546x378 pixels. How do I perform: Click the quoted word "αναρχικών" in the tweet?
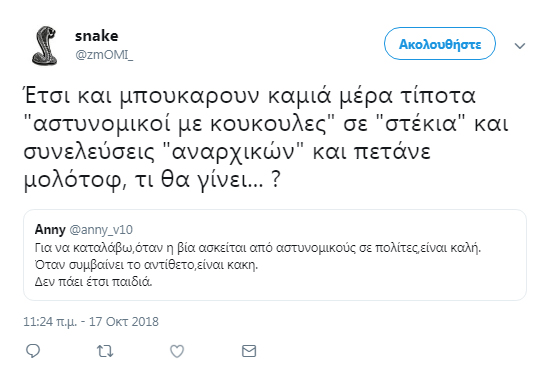[233, 152]
